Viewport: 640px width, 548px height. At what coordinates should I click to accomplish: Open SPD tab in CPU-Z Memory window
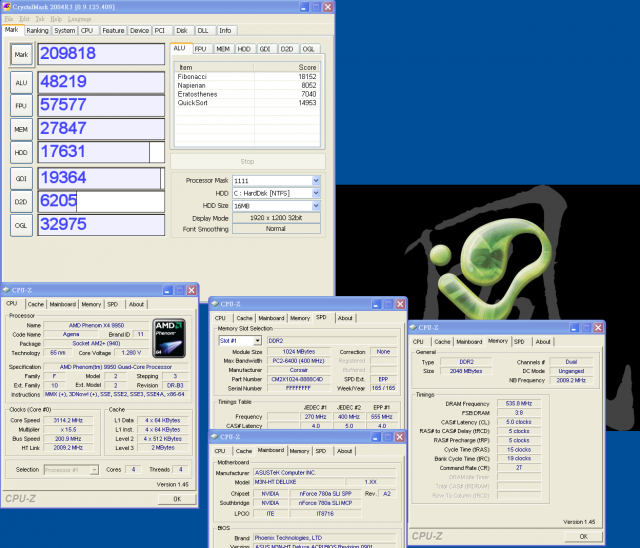pyautogui.click(x=519, y=342)
